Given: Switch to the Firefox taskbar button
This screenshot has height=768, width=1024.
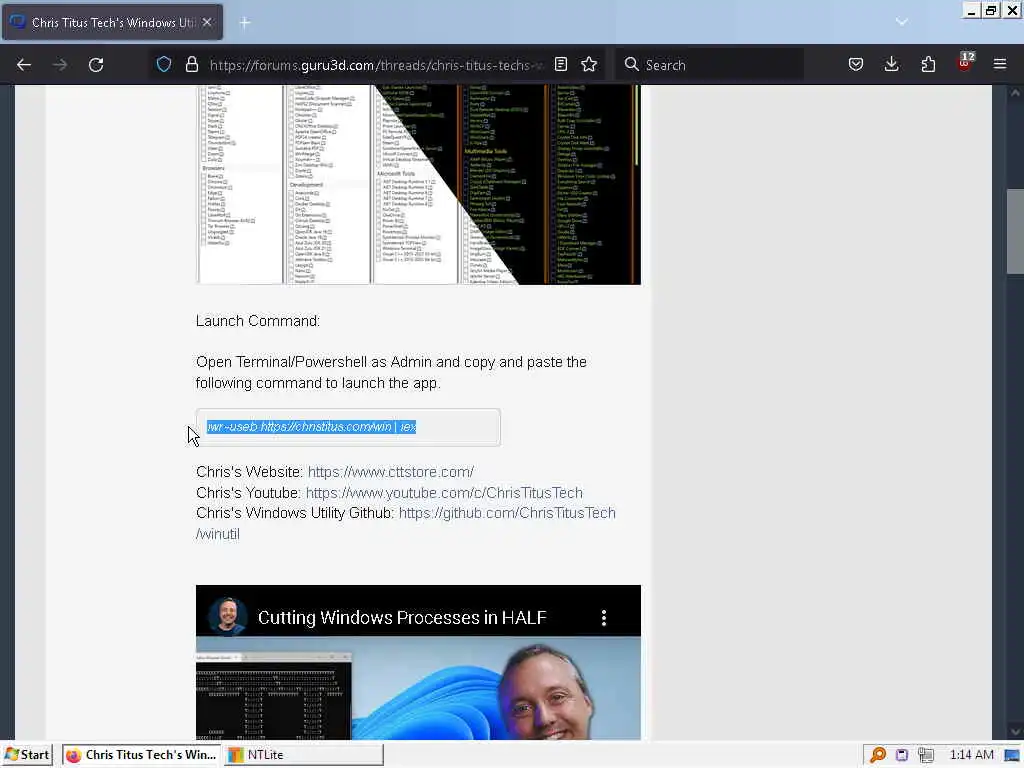Looking at the screenshot, I should point(142,754).
